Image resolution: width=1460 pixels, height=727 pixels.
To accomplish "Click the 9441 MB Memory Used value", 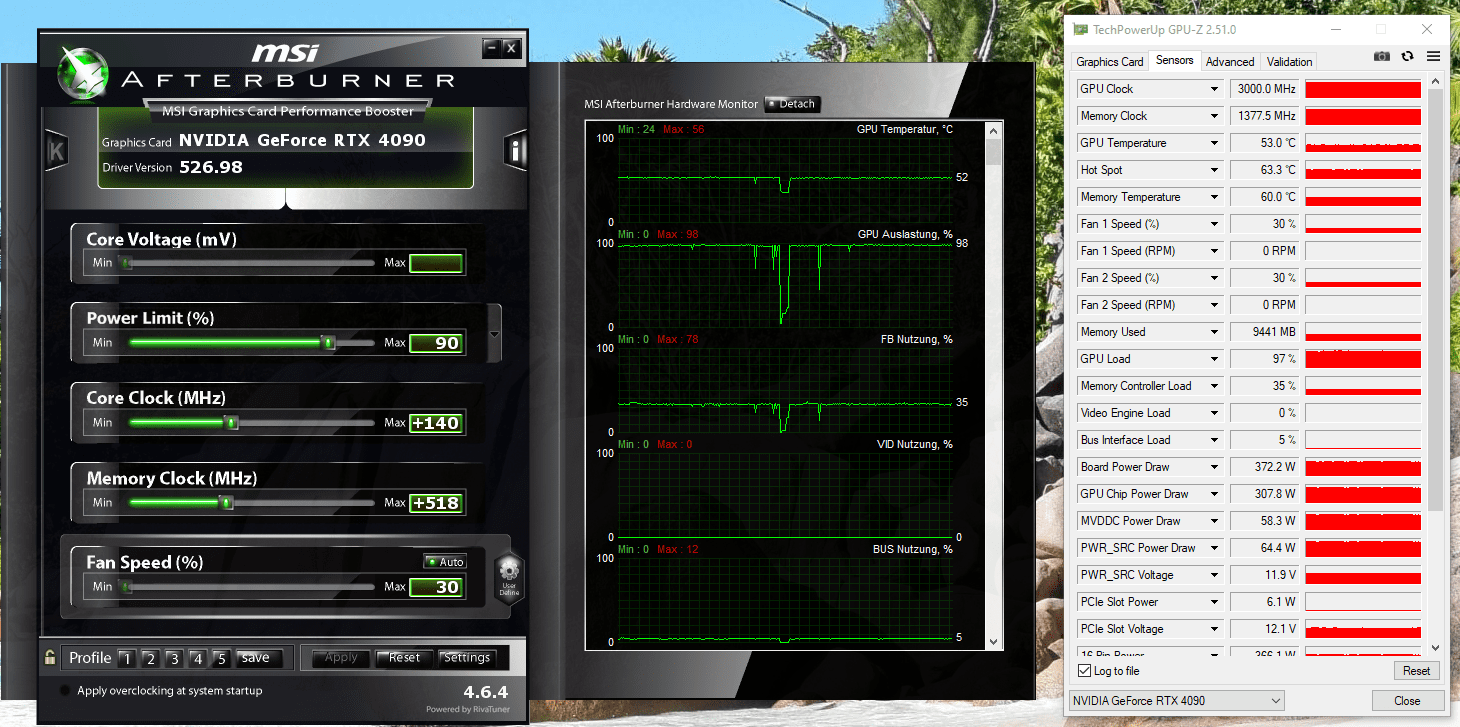I will click(x=1264, y=332).
